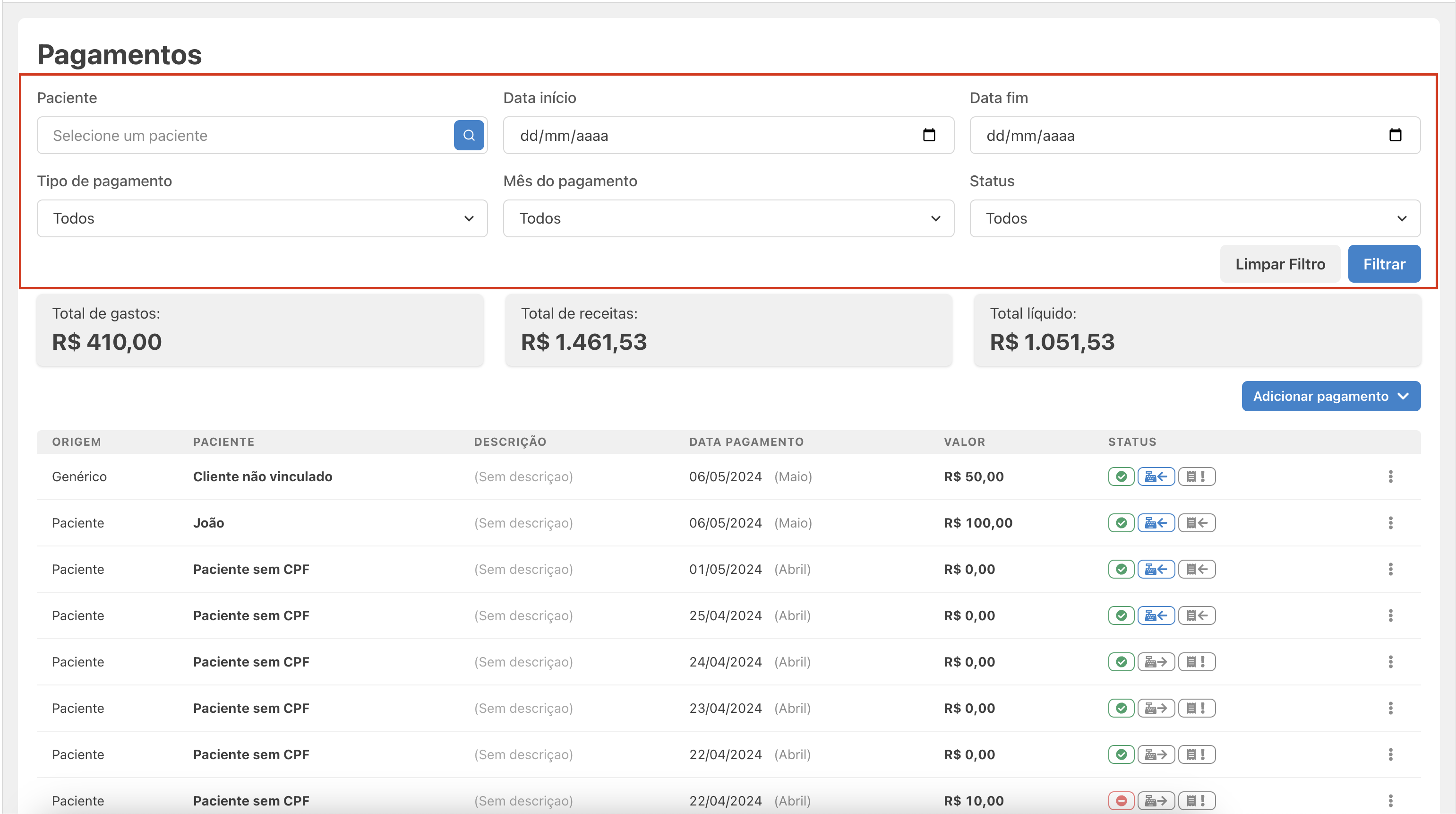Click receipt arrow badge on 01/05/2024 row
Viewport: 1456px width, 814px height.
[x=1197, y=570]
